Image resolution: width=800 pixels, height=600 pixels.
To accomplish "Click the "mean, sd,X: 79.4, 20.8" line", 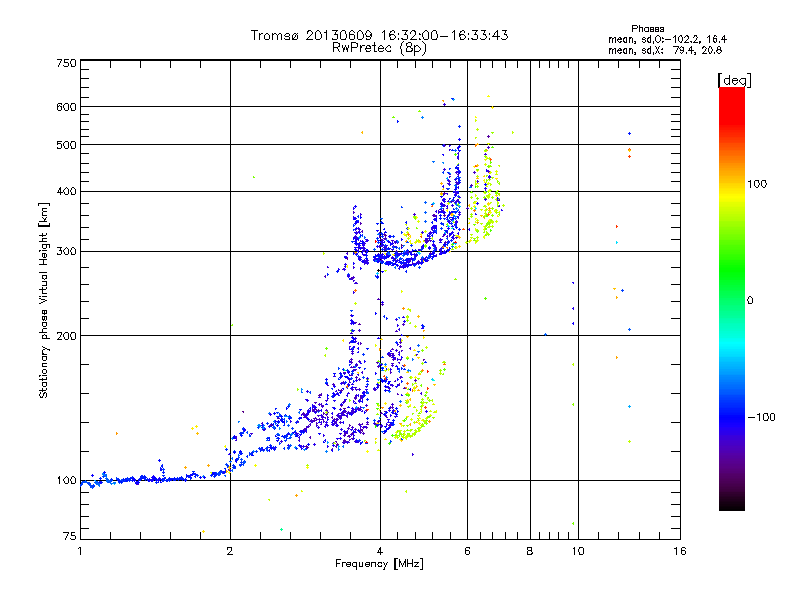I will (665, 50).
